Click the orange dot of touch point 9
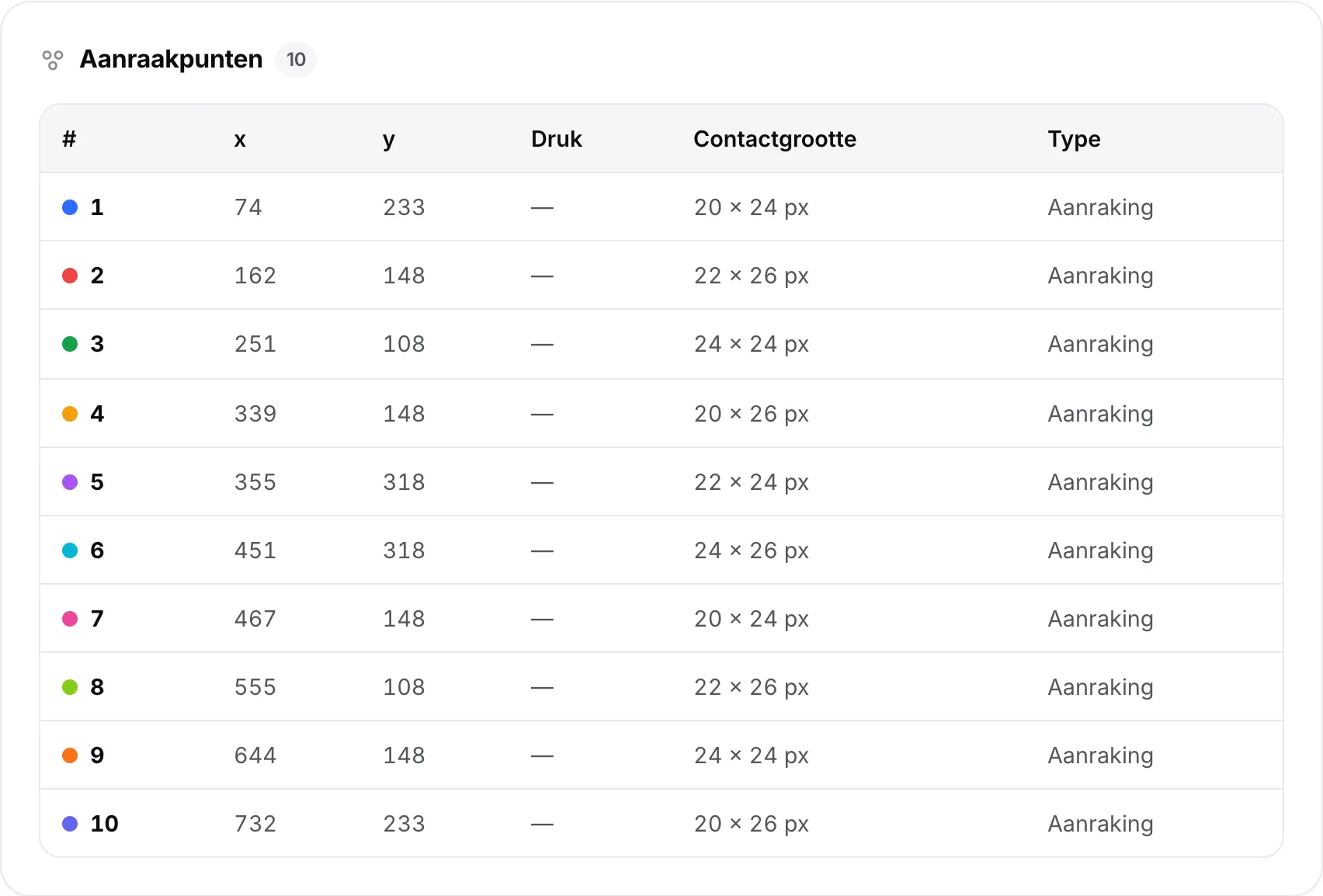Screen dimensions: 1323x896 coord(70,755)
